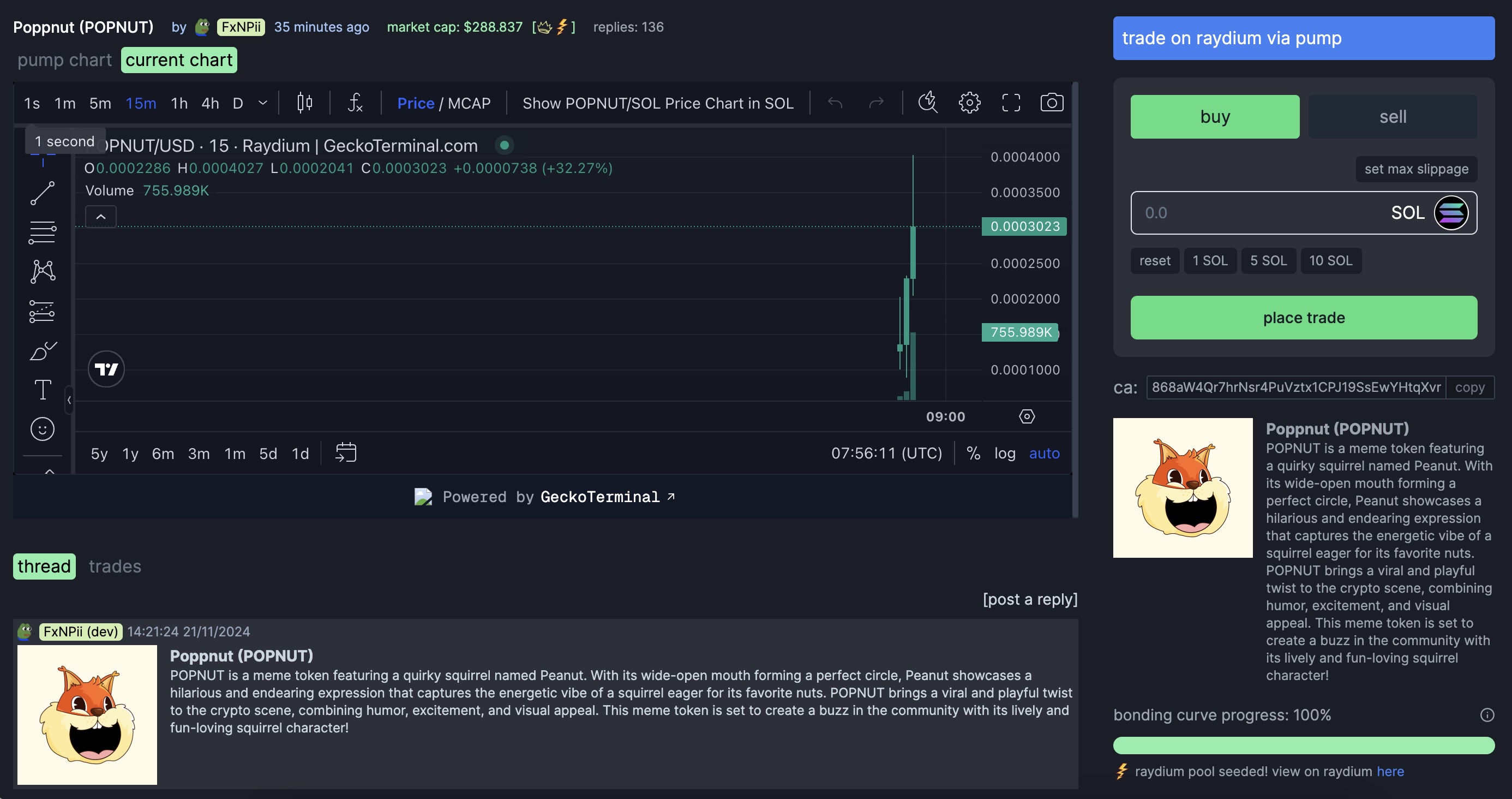This screenshot has height=799, width=1512.
Task: Click the place trade button
Action: [1304, 318]
